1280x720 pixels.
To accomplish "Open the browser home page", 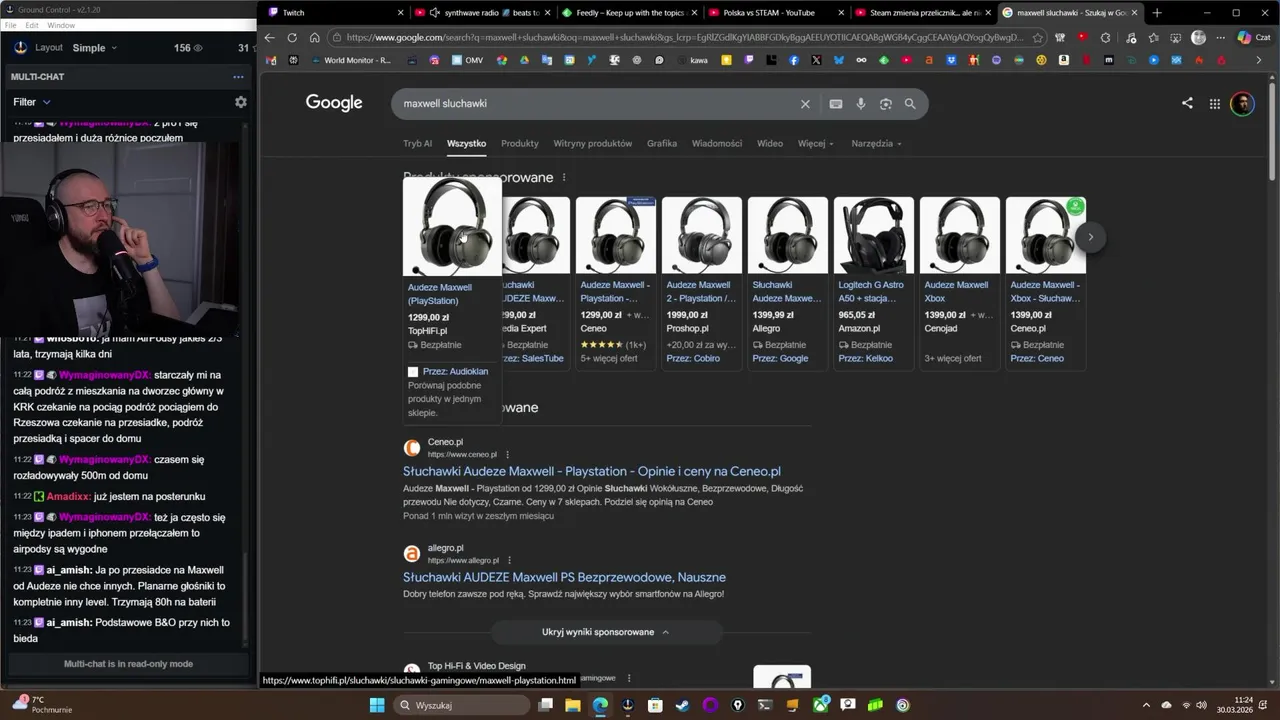I will point(314,38).
